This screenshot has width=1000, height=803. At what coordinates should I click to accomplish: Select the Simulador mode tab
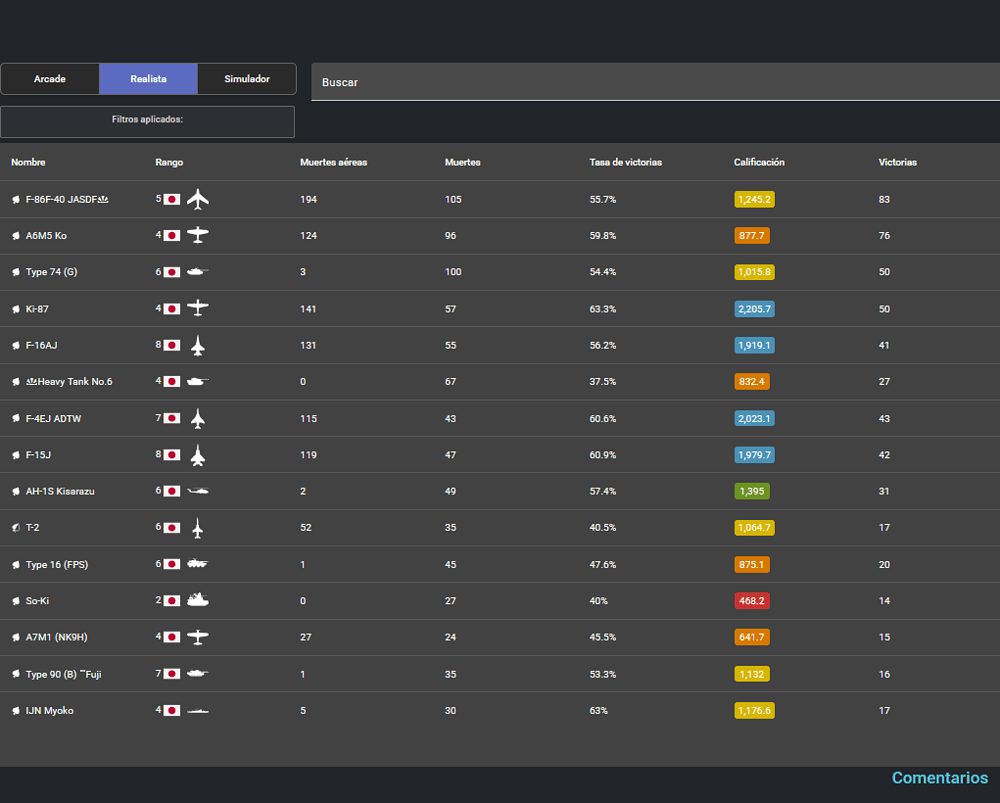[247, 79]
